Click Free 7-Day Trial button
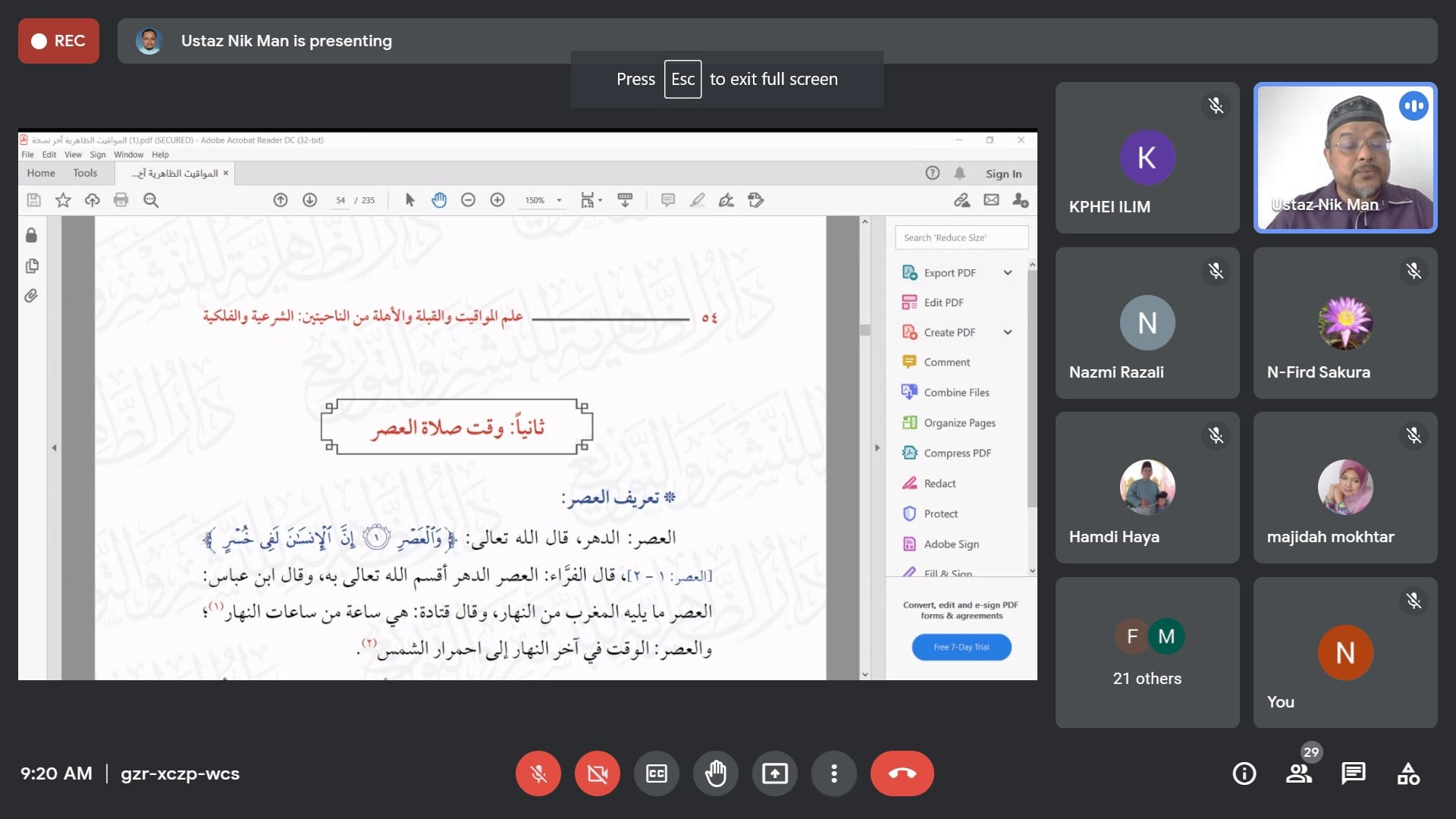Image resolution: width=1456 pixels, height=819 pixels. [959, 646]
